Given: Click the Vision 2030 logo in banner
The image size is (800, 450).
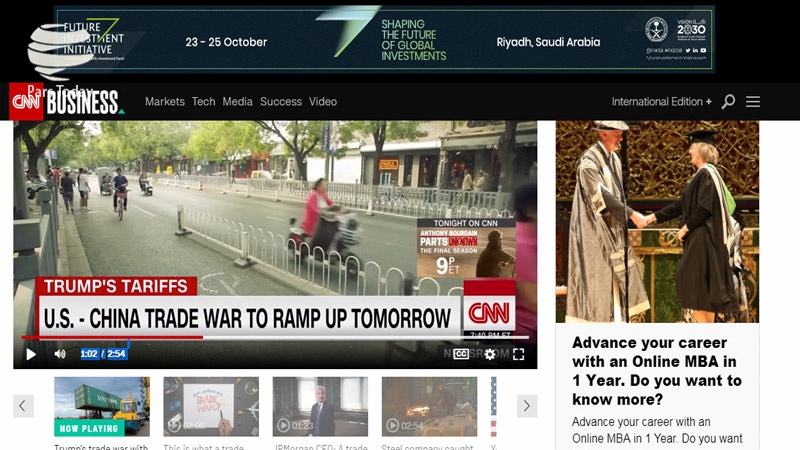Looking at the screenshot, I should pos(691,30).
